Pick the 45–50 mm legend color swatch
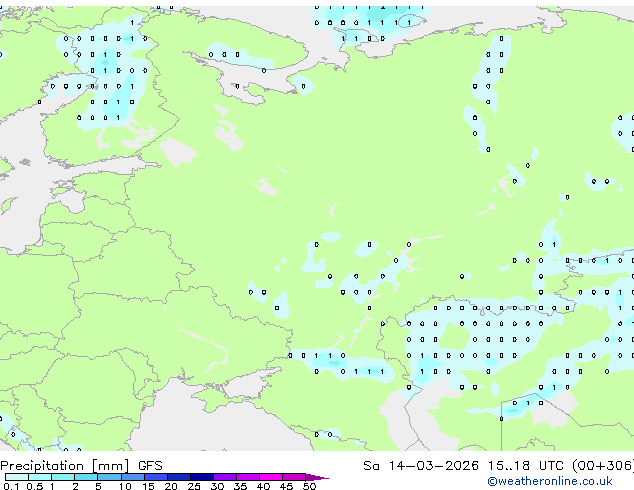 click(294, 477)
